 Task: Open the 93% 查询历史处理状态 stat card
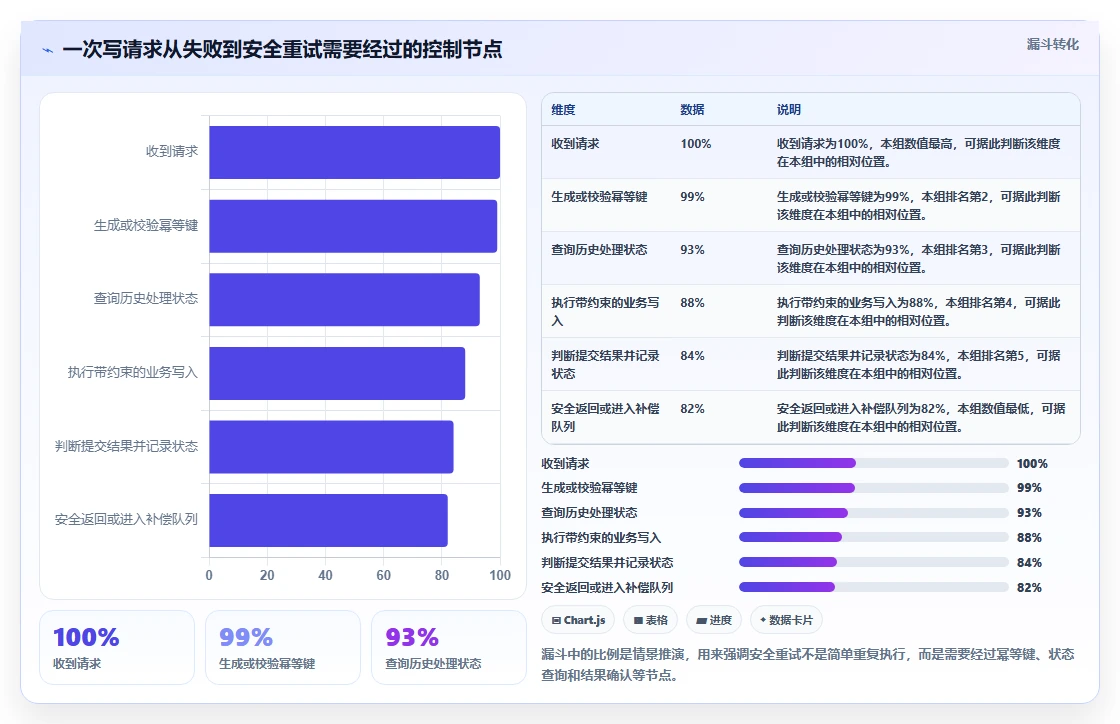[449, 648]
